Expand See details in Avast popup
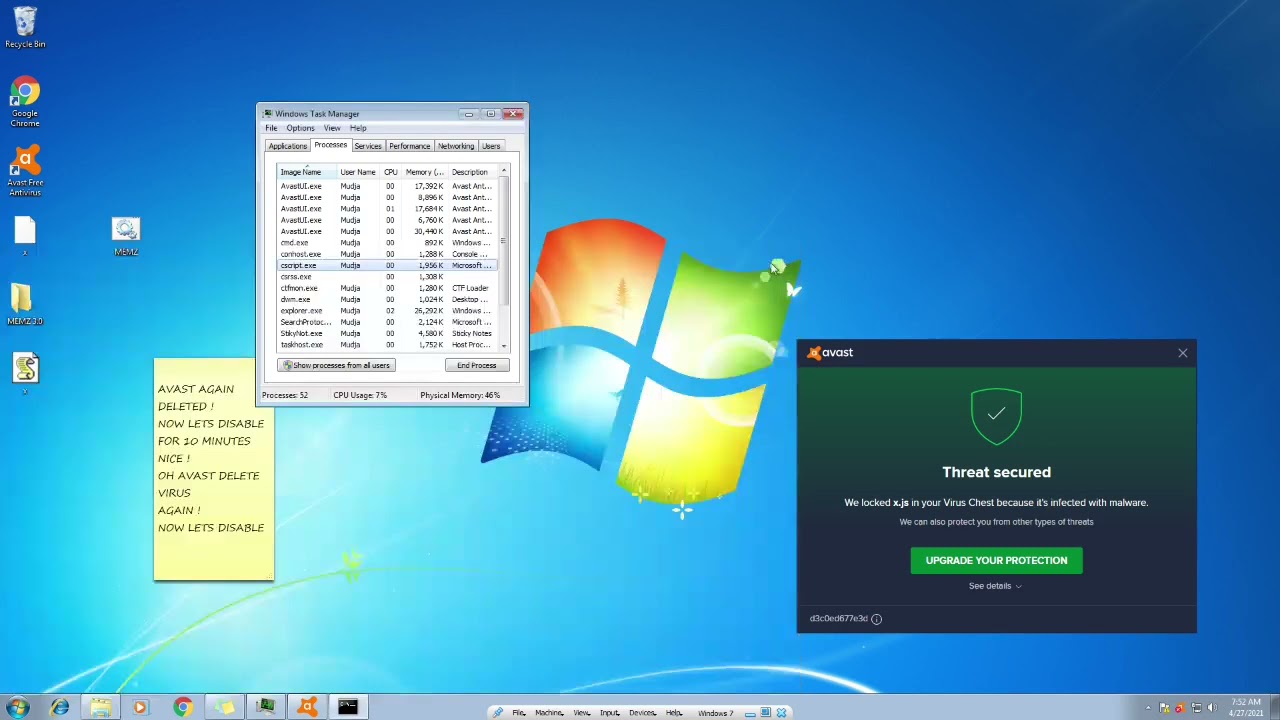The height and width of the screenshot is (720, 1280). click(x=995, y=586)
